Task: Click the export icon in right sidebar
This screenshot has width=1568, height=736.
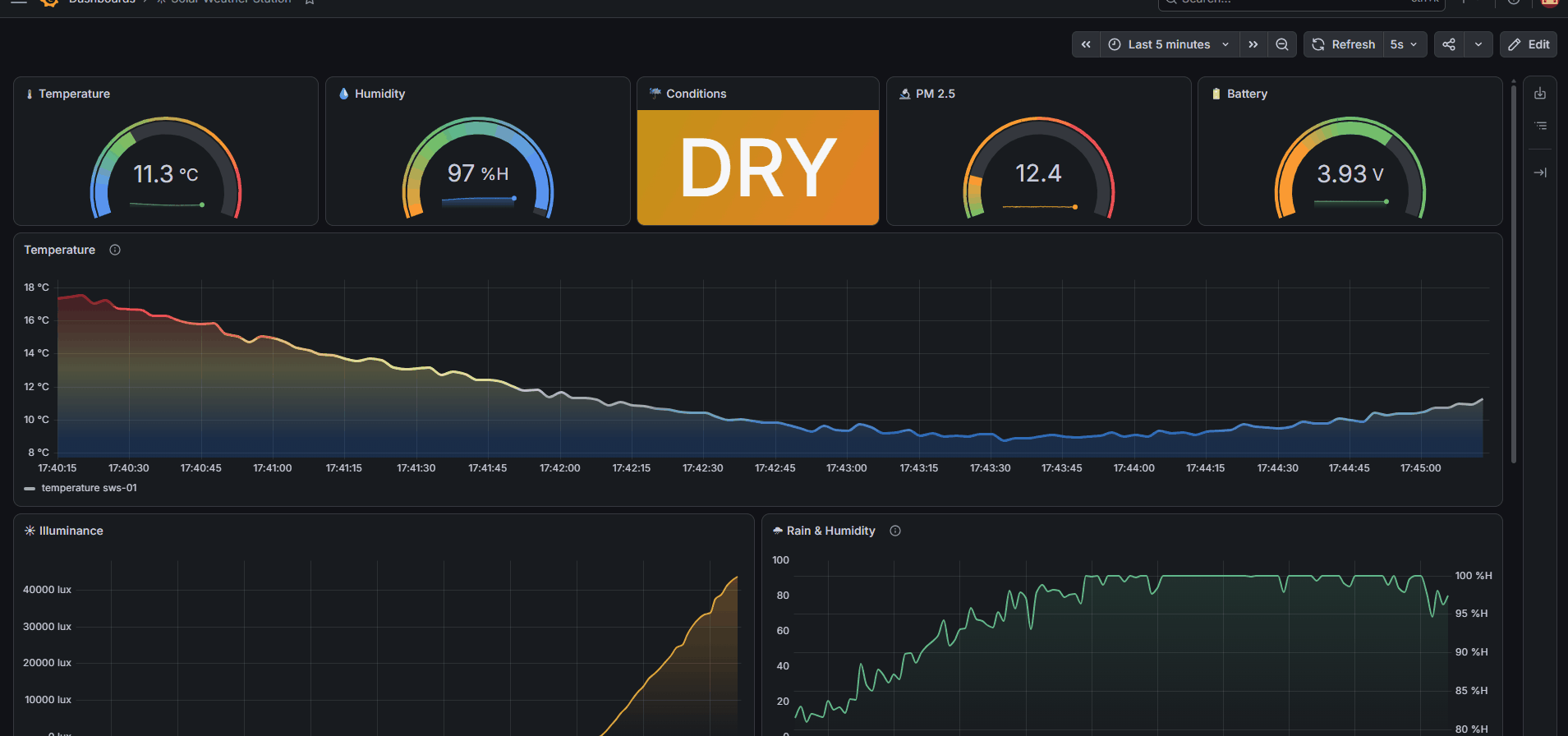Action: coord(1540,94)
